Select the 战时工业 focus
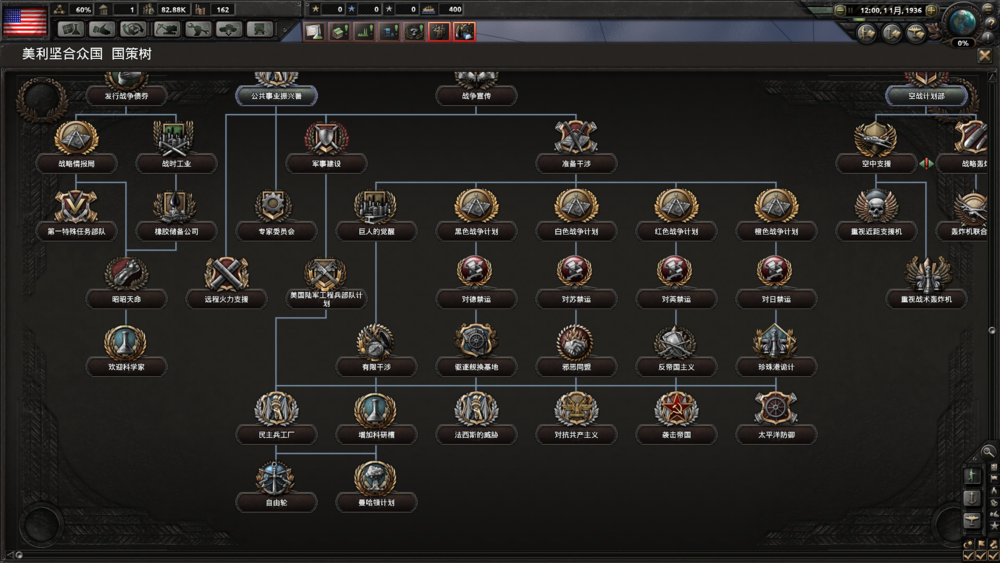The height and width of the screenshot is (563, 1000). tap(176, 147)
